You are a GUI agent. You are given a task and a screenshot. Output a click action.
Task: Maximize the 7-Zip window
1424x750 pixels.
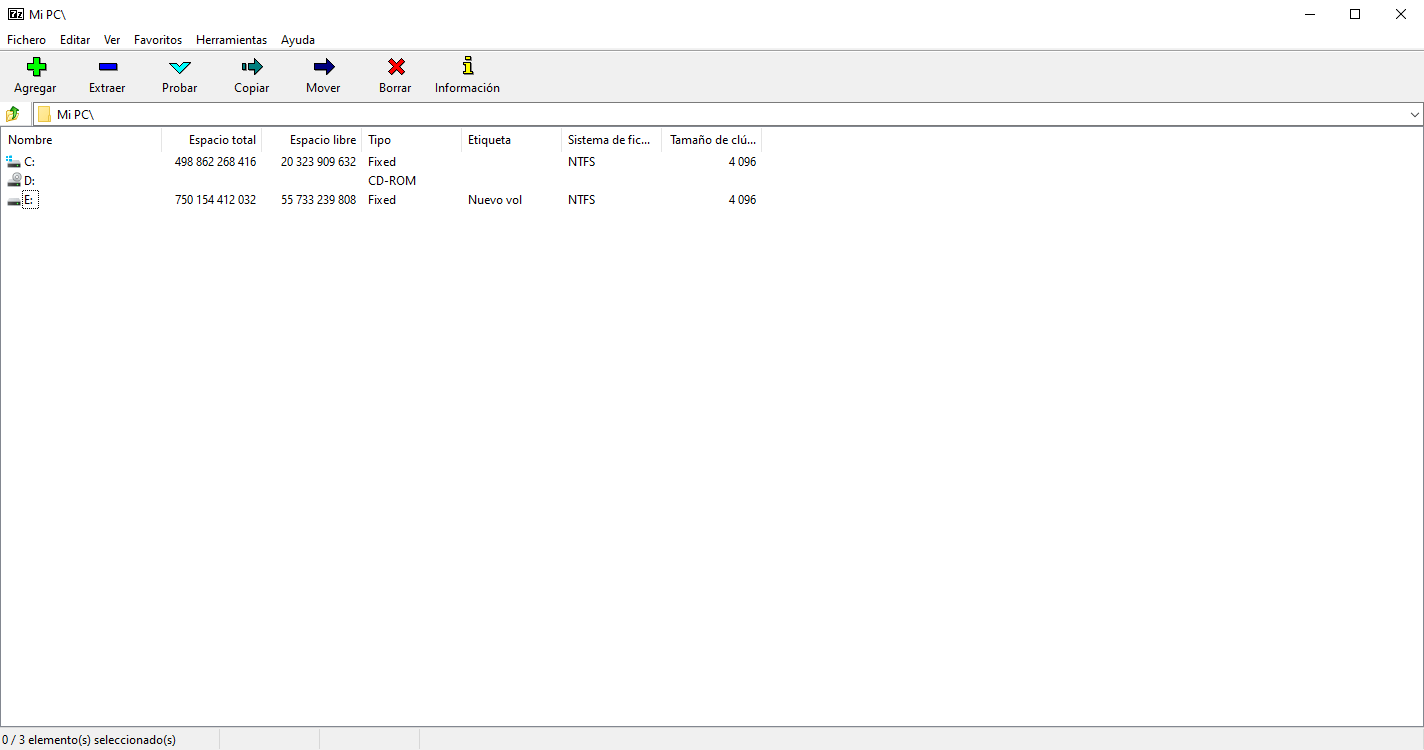[x=1355, y=14]
